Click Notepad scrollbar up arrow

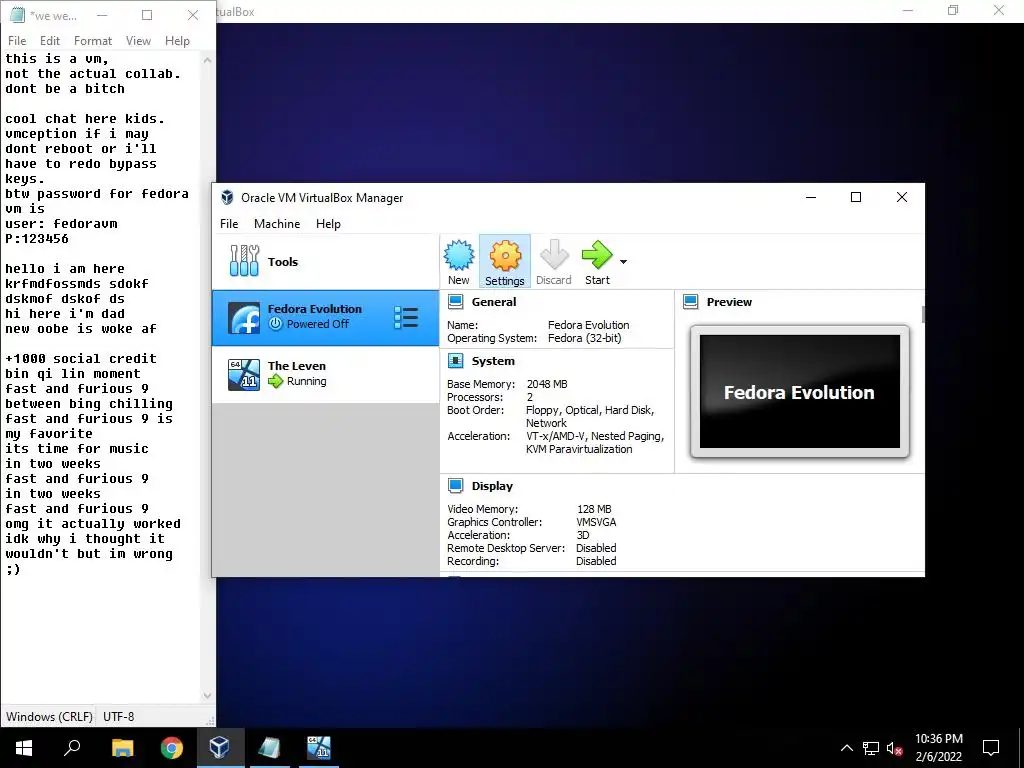[208, 60]
